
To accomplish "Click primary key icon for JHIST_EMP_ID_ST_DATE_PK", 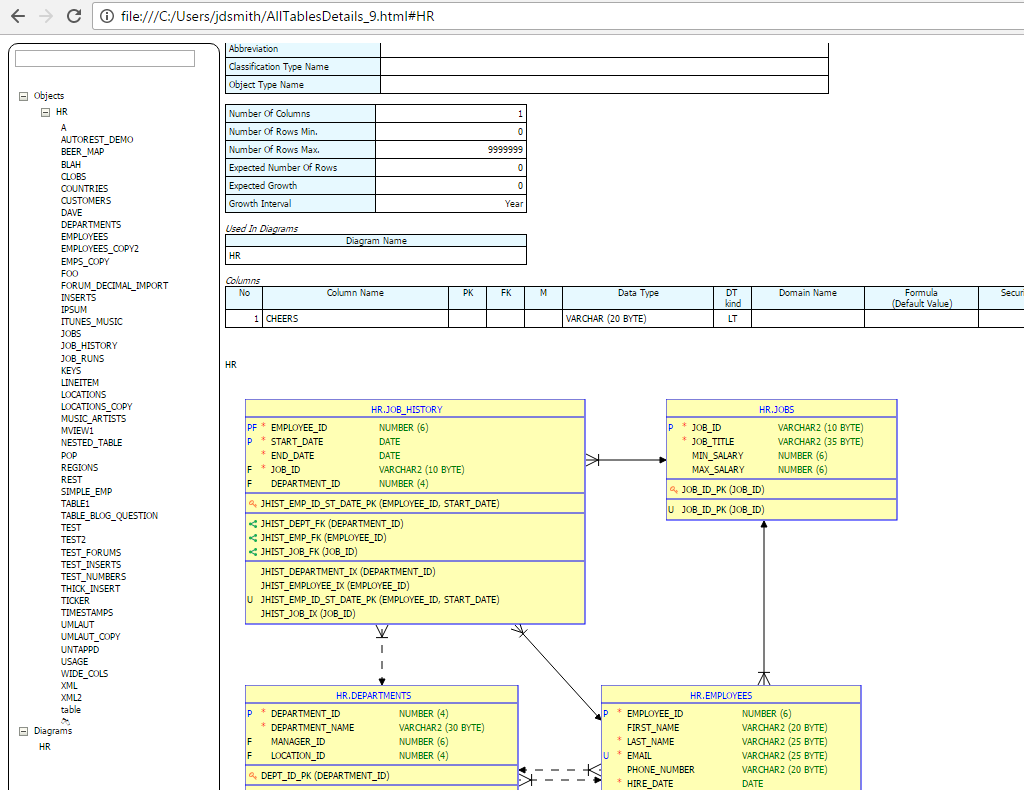I will [x=253, y=504].
